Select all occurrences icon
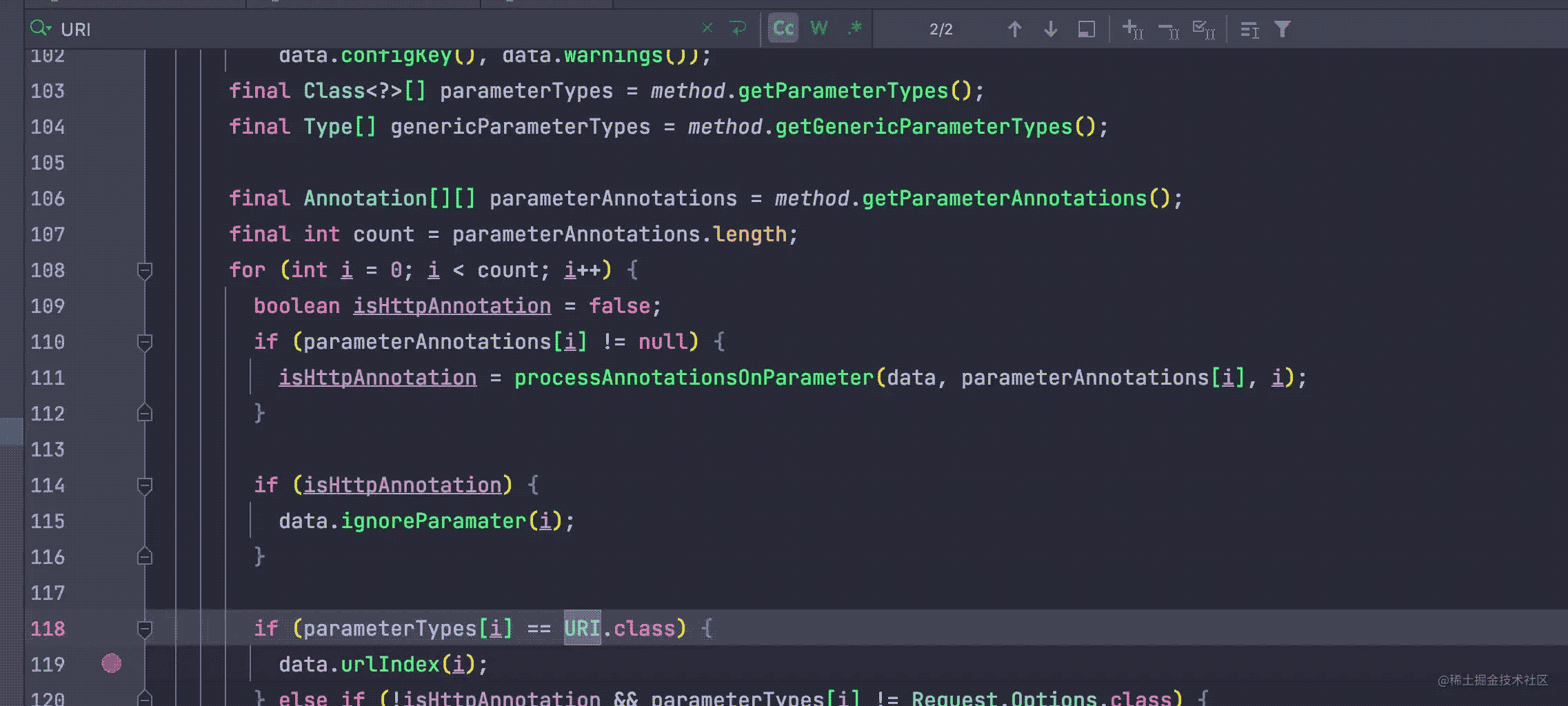The image size is (1568, 706). (1204, 30)
